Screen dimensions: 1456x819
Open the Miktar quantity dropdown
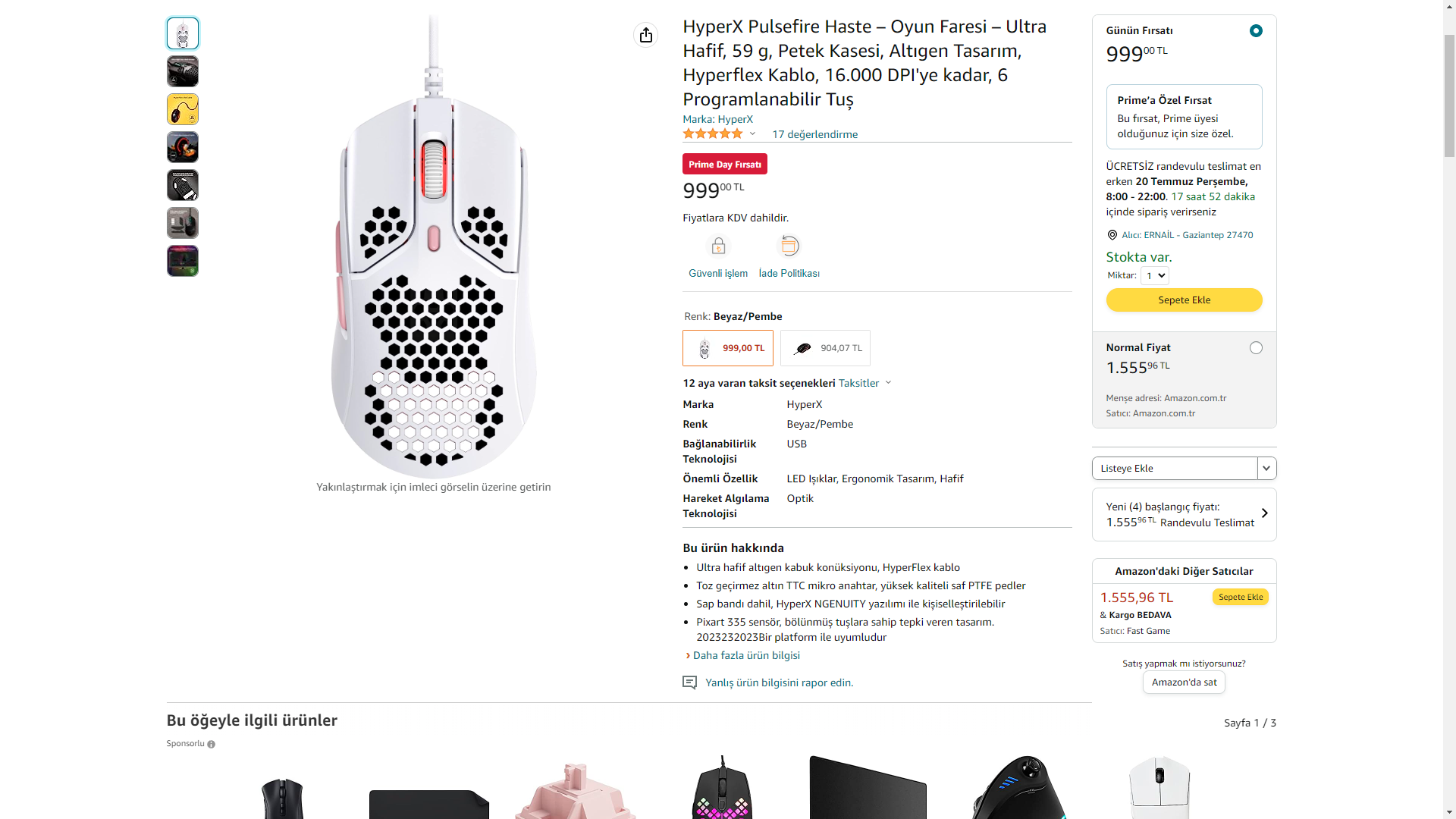[1154, 275]
